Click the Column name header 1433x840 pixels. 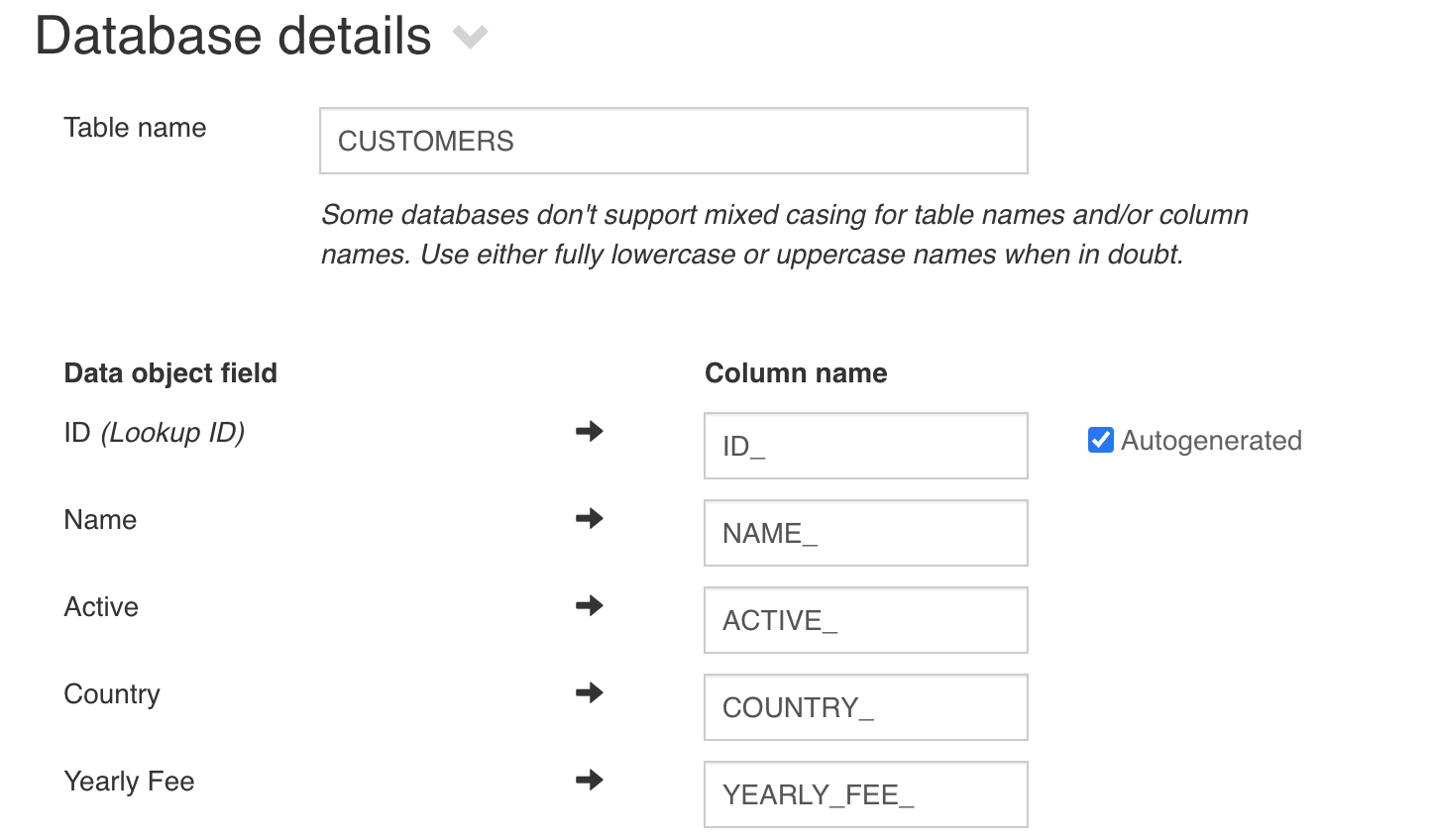(x=796, y=373)
